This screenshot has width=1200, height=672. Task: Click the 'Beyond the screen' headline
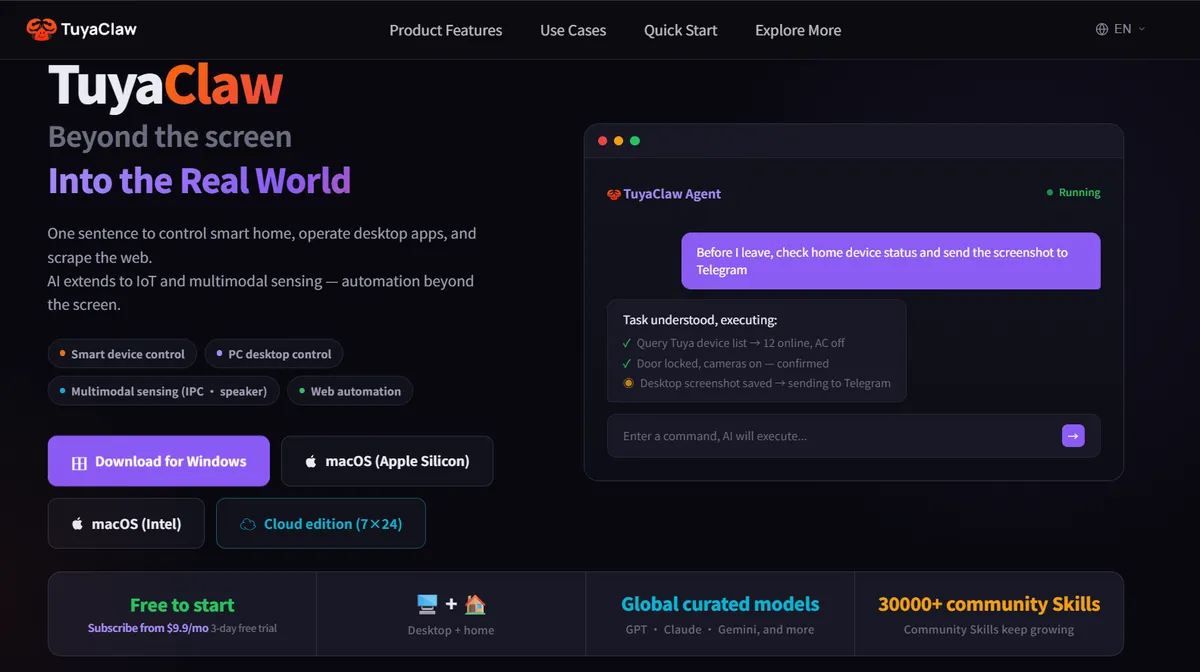tap(170, 137)
